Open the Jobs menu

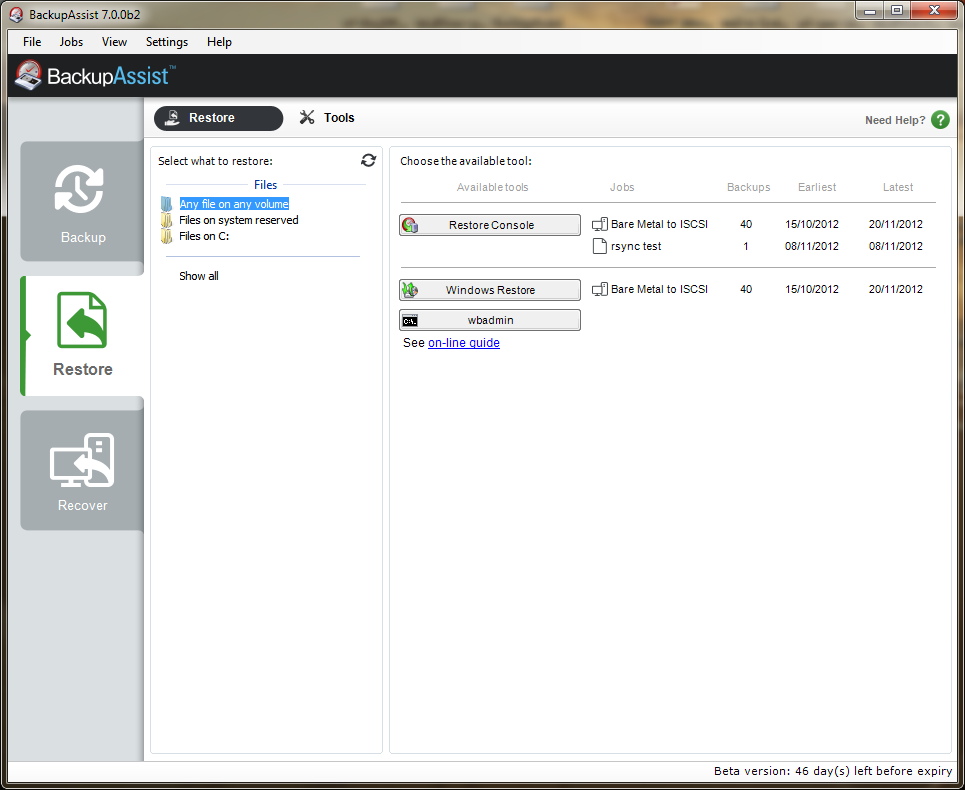[x=71, y=42]
